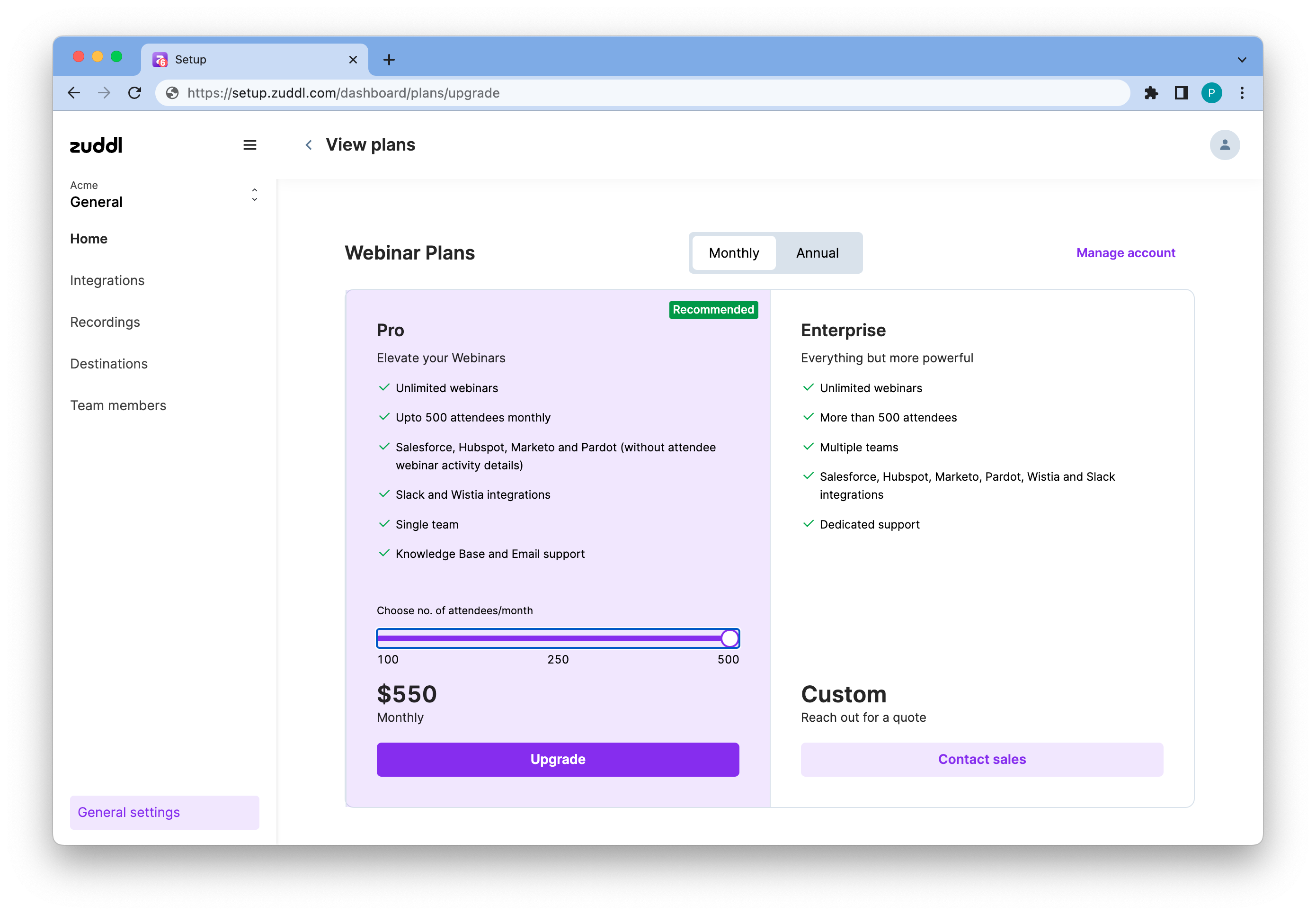The width and height of the screenshot is (1316, 915).
Task: Click the browser extensions puzzle icon
Action: [x=1151, y=93]
